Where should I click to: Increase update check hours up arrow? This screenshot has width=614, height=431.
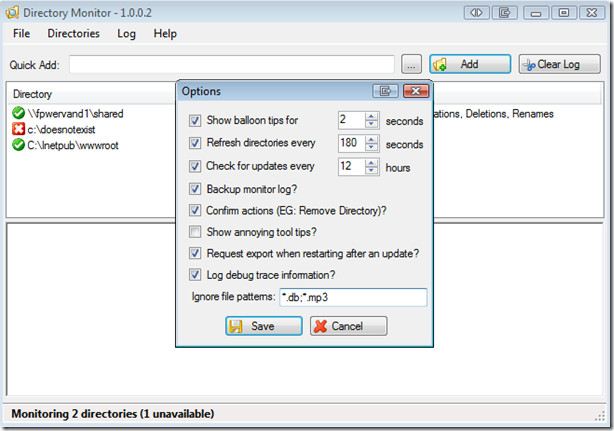371,162
